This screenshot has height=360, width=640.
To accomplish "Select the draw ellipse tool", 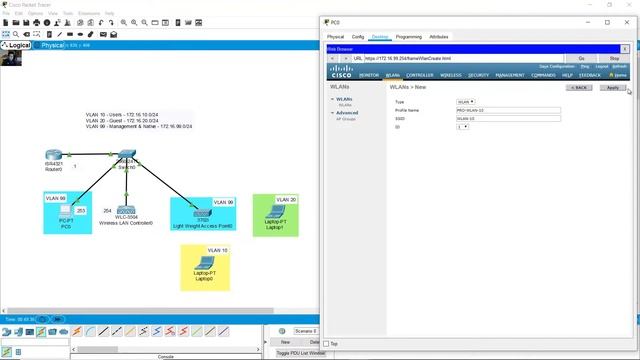I will (x=80, y=34).
